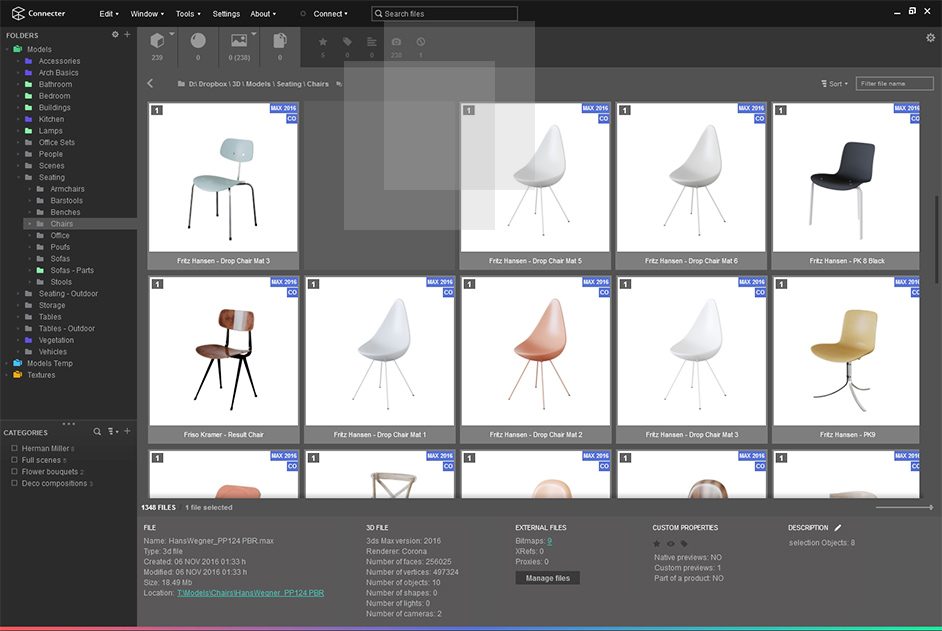Click the back arrow beside the path

[x=150, y=84]
